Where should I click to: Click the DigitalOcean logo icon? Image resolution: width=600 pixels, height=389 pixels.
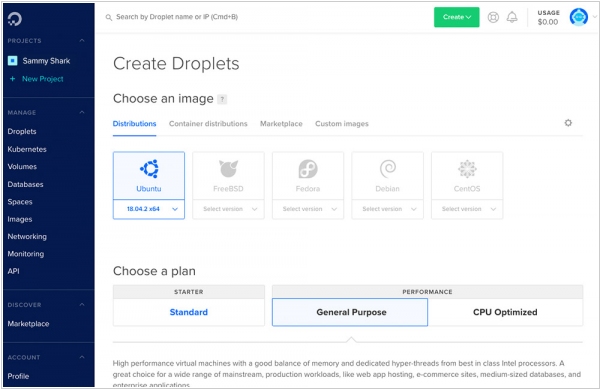[x=15, y=19]
